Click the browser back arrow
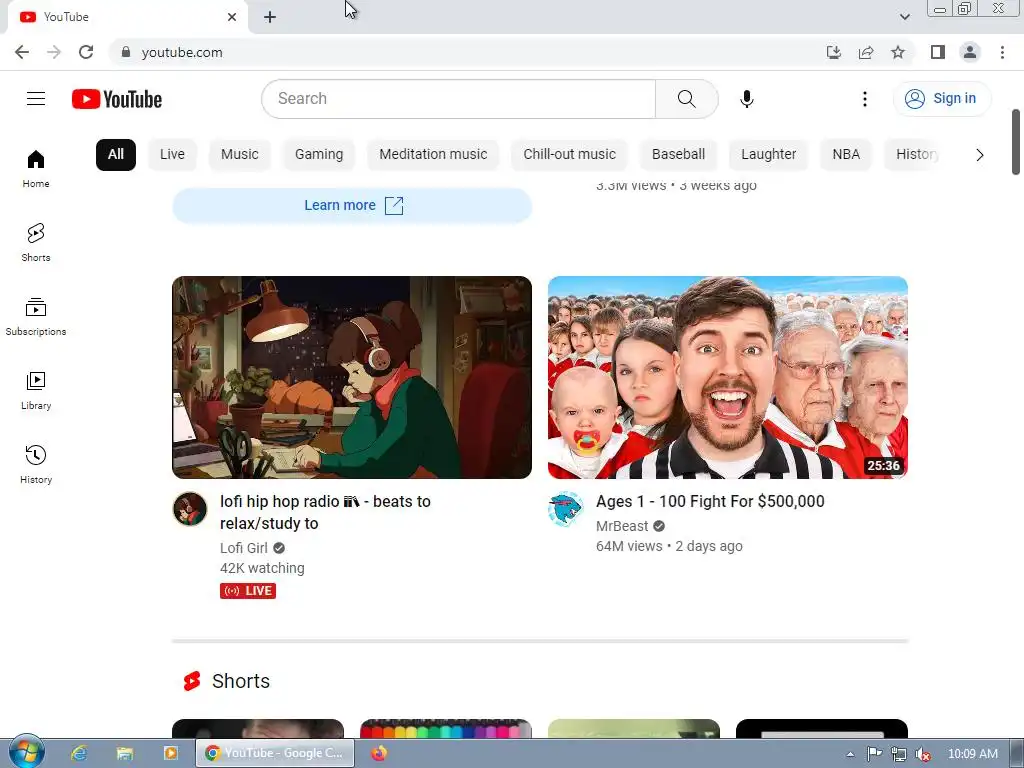 (22, 52)
